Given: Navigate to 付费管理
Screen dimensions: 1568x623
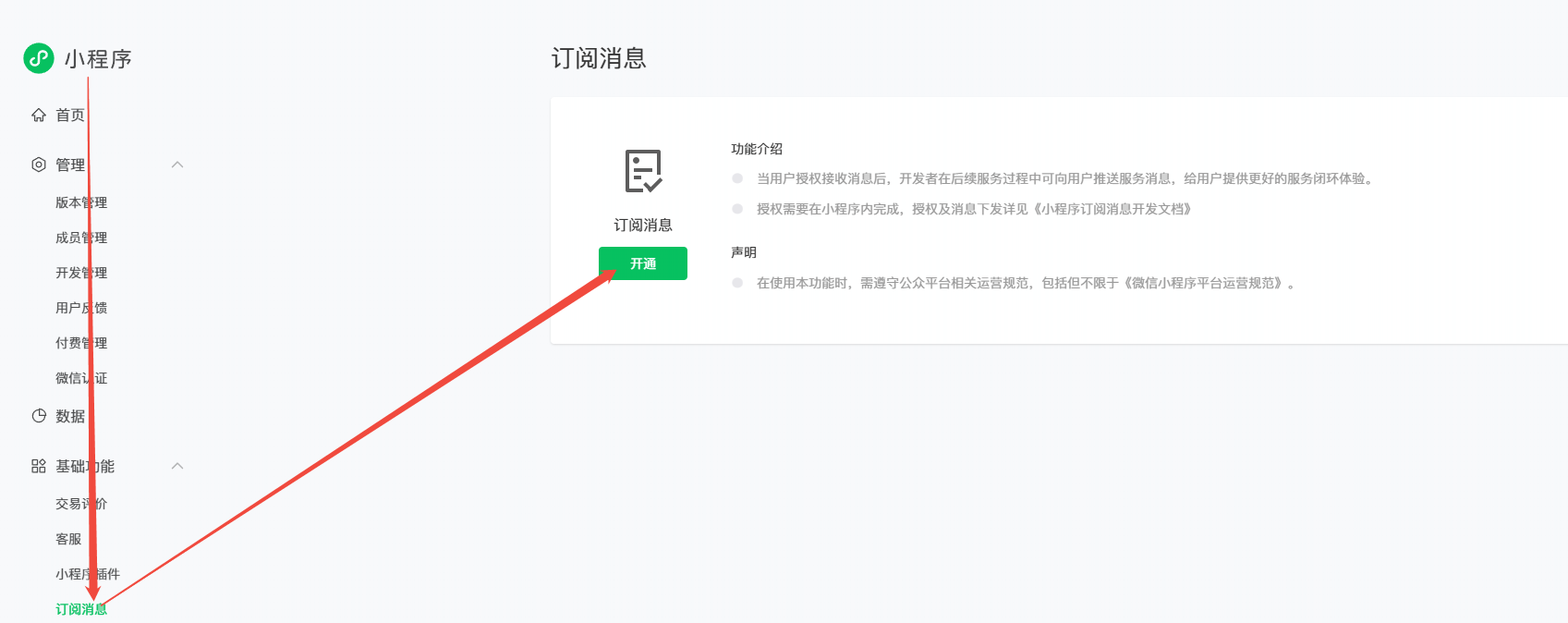Looking at the screenshot, I should (x=80, y=343).
